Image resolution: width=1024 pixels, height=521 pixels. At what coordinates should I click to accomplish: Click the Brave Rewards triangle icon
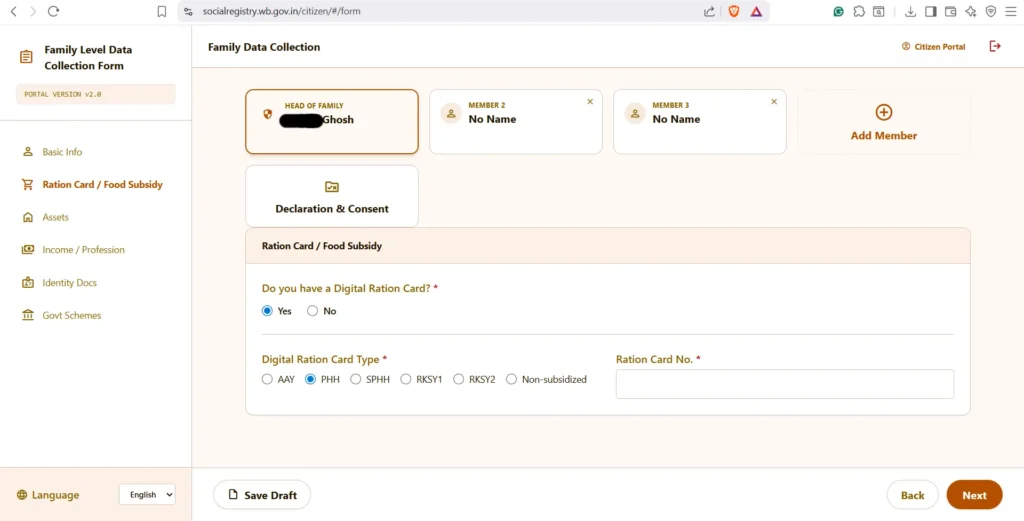(756, 11)
